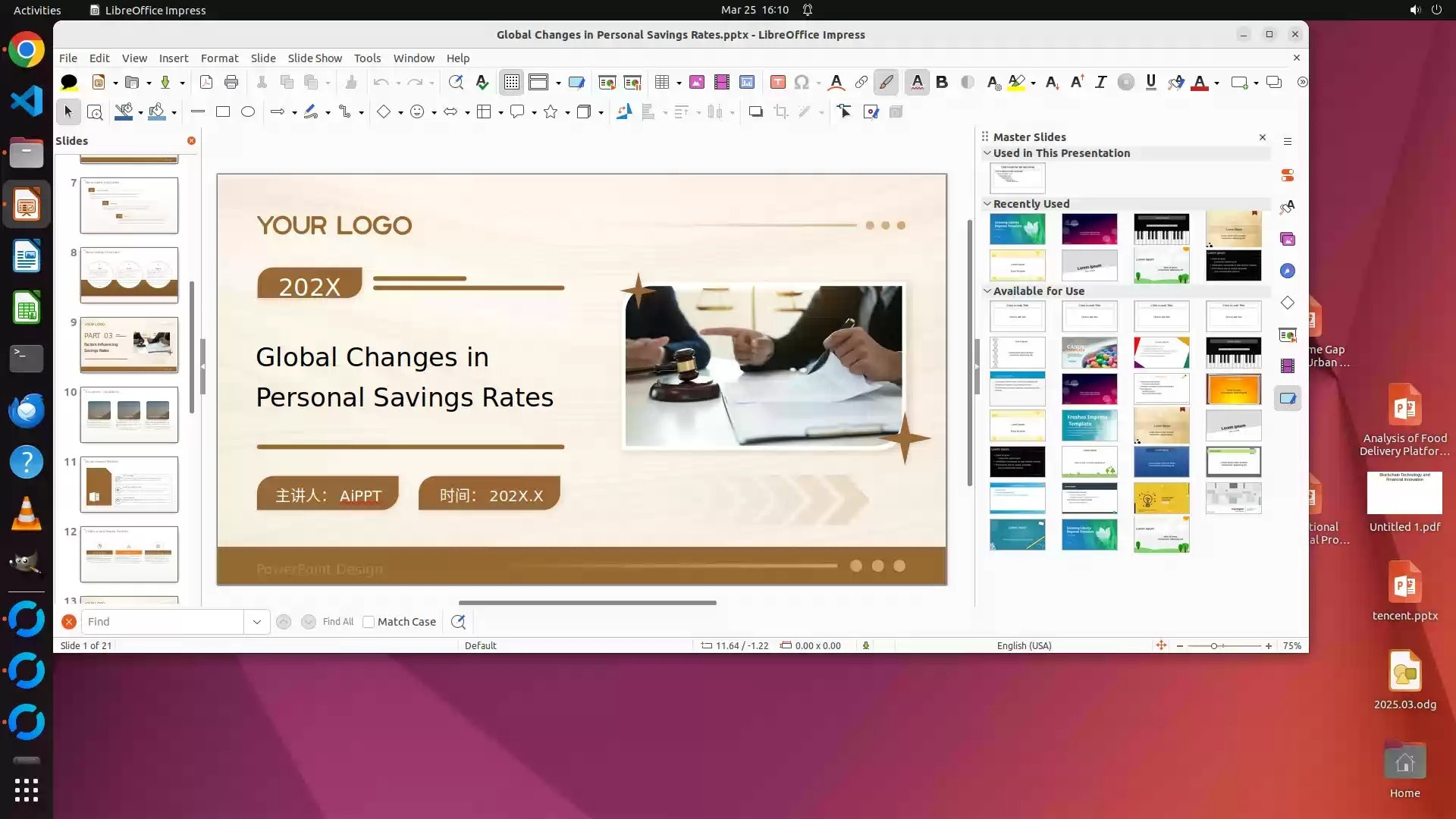
Task: Open the Properties sidebar deck icon
Action: coord(1288,175)
